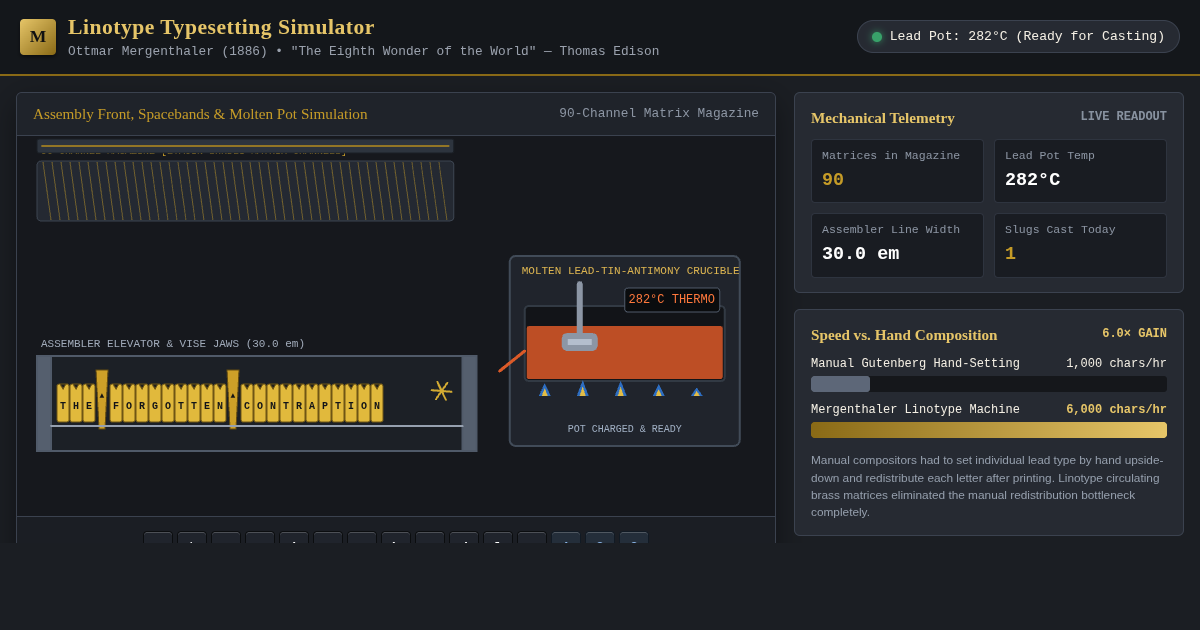Click the Ottmar Mergenthaler subtitle line
The width and height of the screenshot is (1200, 630).
pyautogui.click(x=363, y=52)
